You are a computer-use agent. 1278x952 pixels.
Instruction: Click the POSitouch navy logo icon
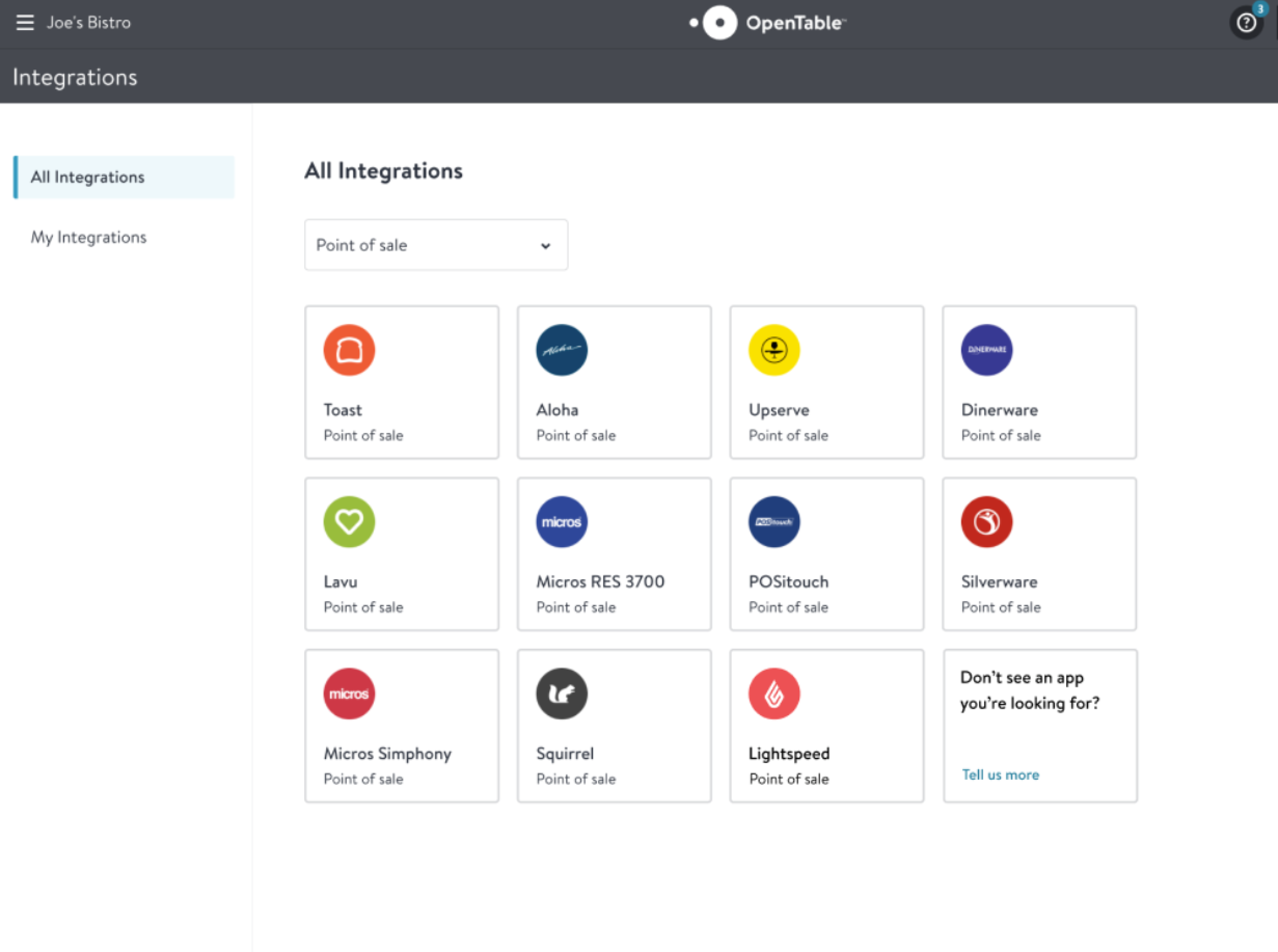click(x=774, y=522)
